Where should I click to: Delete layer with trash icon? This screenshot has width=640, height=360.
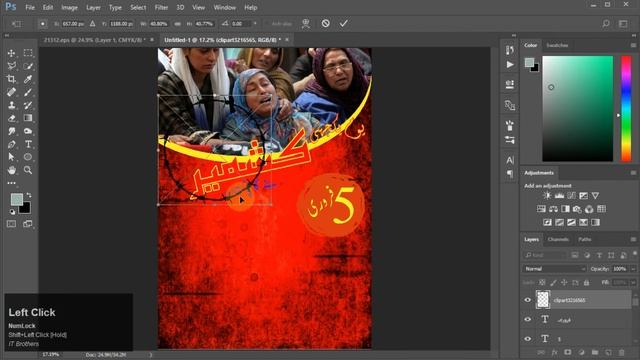[x=622, y=352]
